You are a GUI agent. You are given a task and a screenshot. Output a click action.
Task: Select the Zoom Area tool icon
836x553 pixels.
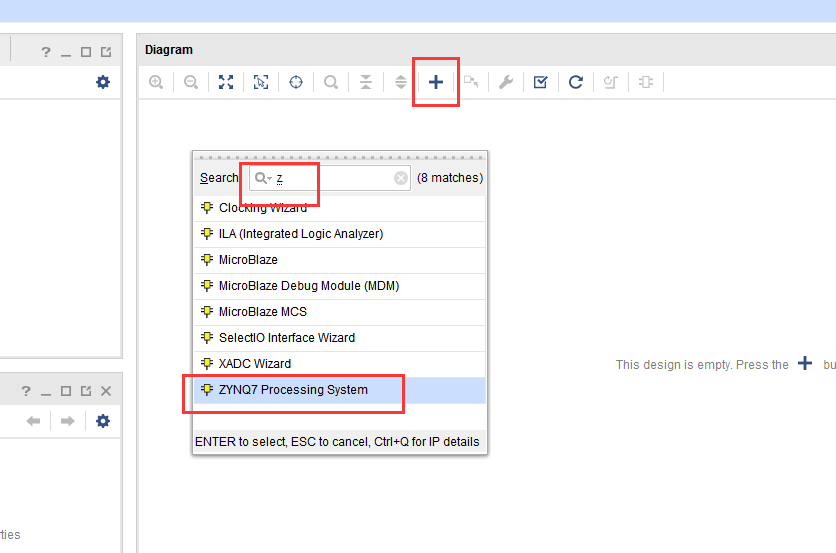[261, 82]
